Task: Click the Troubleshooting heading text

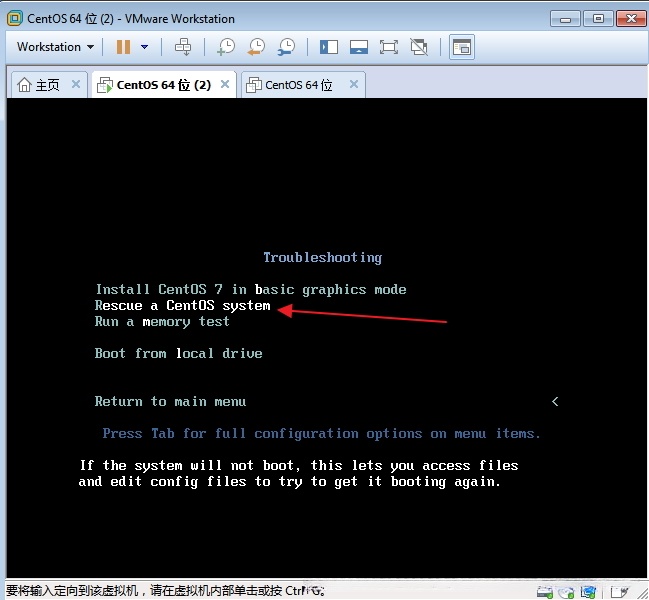Action: click(x=322, y=257)
